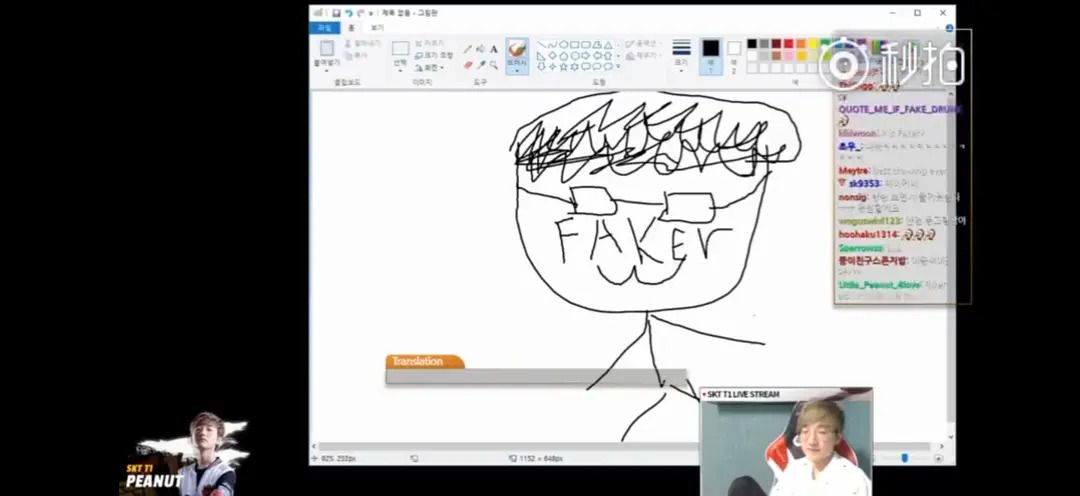Viewport: 1080px width, 496px height.
Task: Open the Customize Quick Access Toolbar arrow
Action: 371,12
